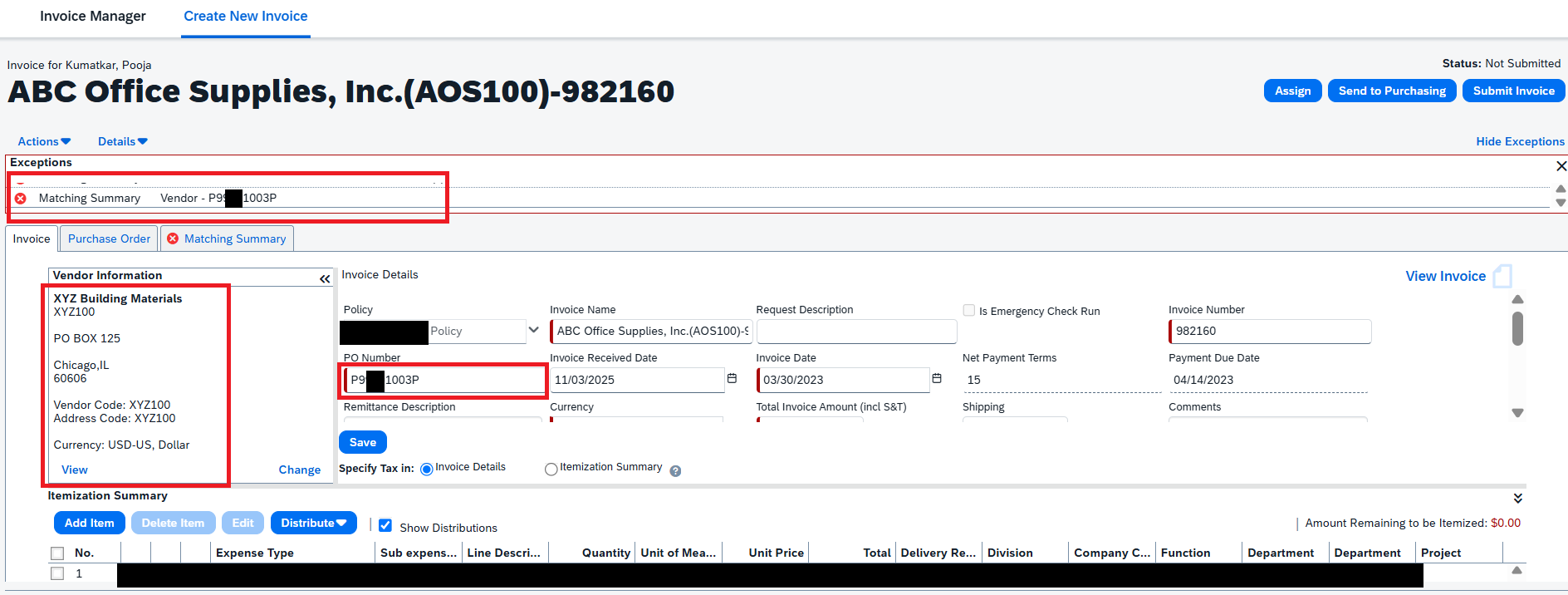Click the Project column header
Viewport: 1568px width, 595px height.
point(1441,553)
